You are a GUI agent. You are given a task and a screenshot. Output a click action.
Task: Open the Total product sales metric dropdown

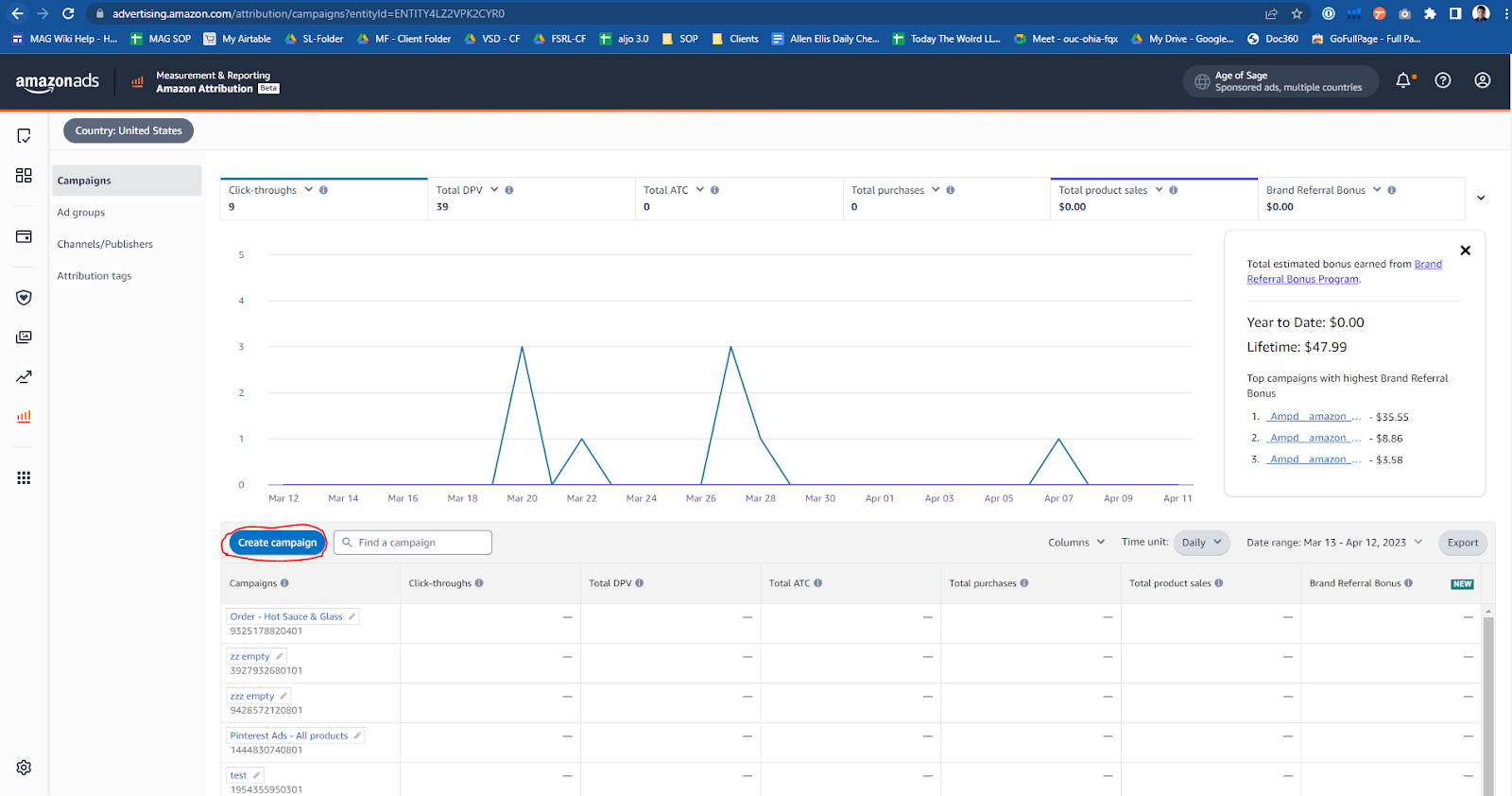(x=1159, y=190)
